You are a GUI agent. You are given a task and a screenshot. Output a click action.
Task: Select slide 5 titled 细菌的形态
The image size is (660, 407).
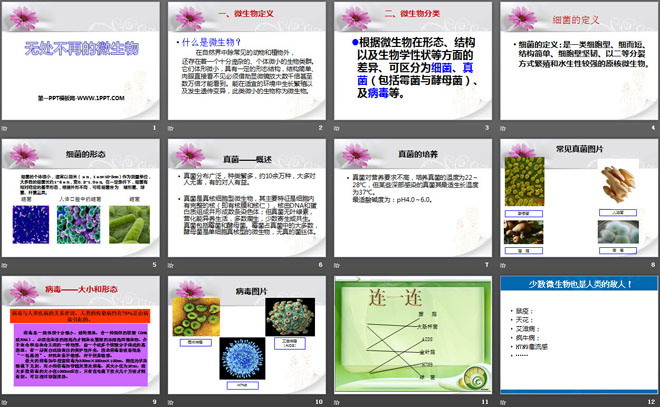[x=81, y=198]
